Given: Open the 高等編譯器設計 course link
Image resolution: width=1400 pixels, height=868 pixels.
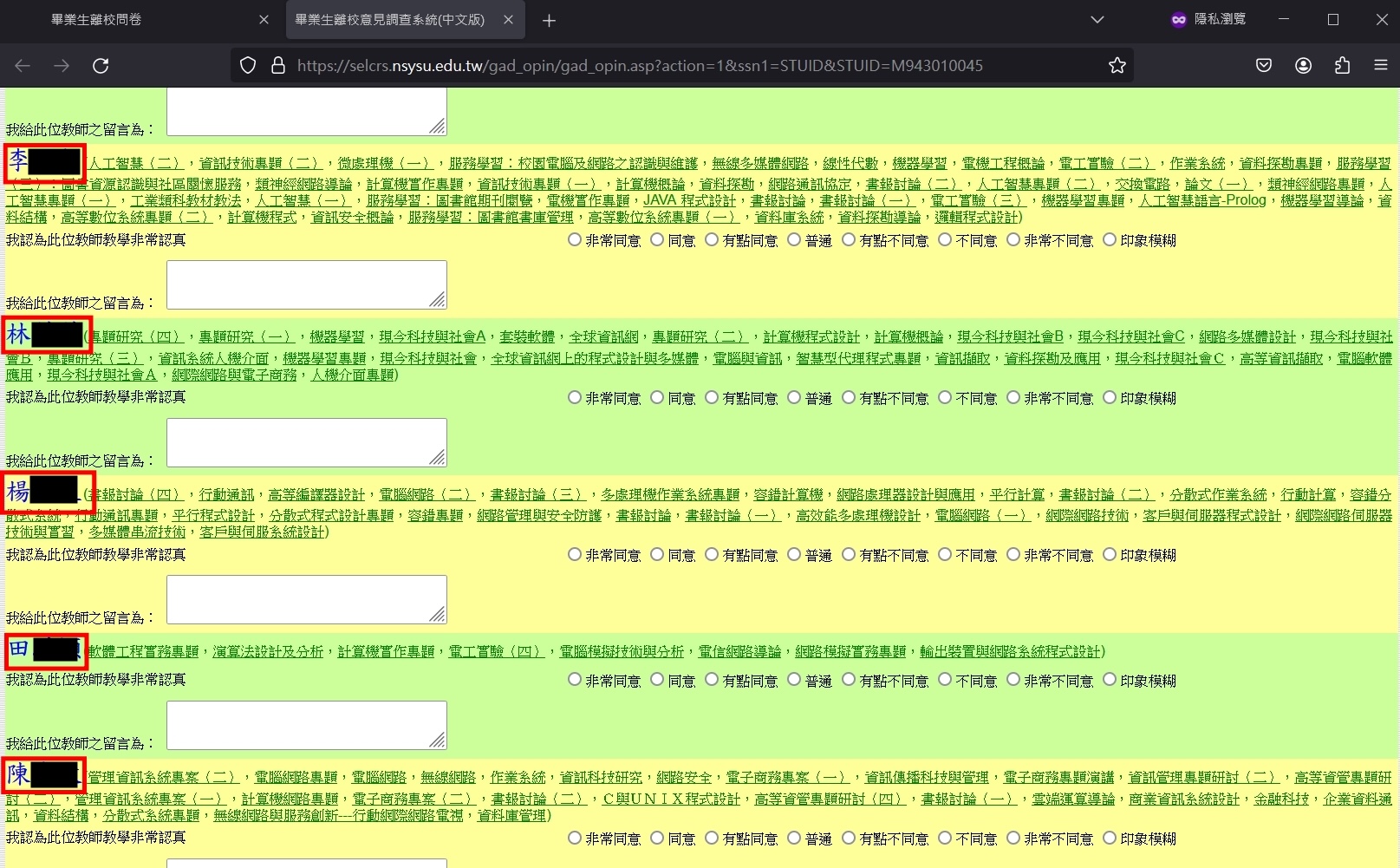Looking at the screenshot, I should point(316,494).
